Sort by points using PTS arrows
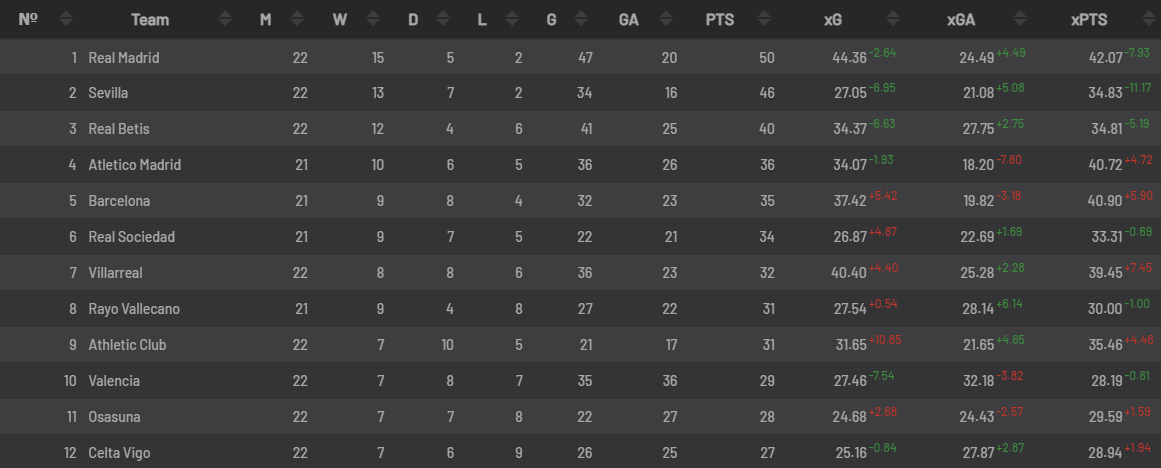 [764, 20]
